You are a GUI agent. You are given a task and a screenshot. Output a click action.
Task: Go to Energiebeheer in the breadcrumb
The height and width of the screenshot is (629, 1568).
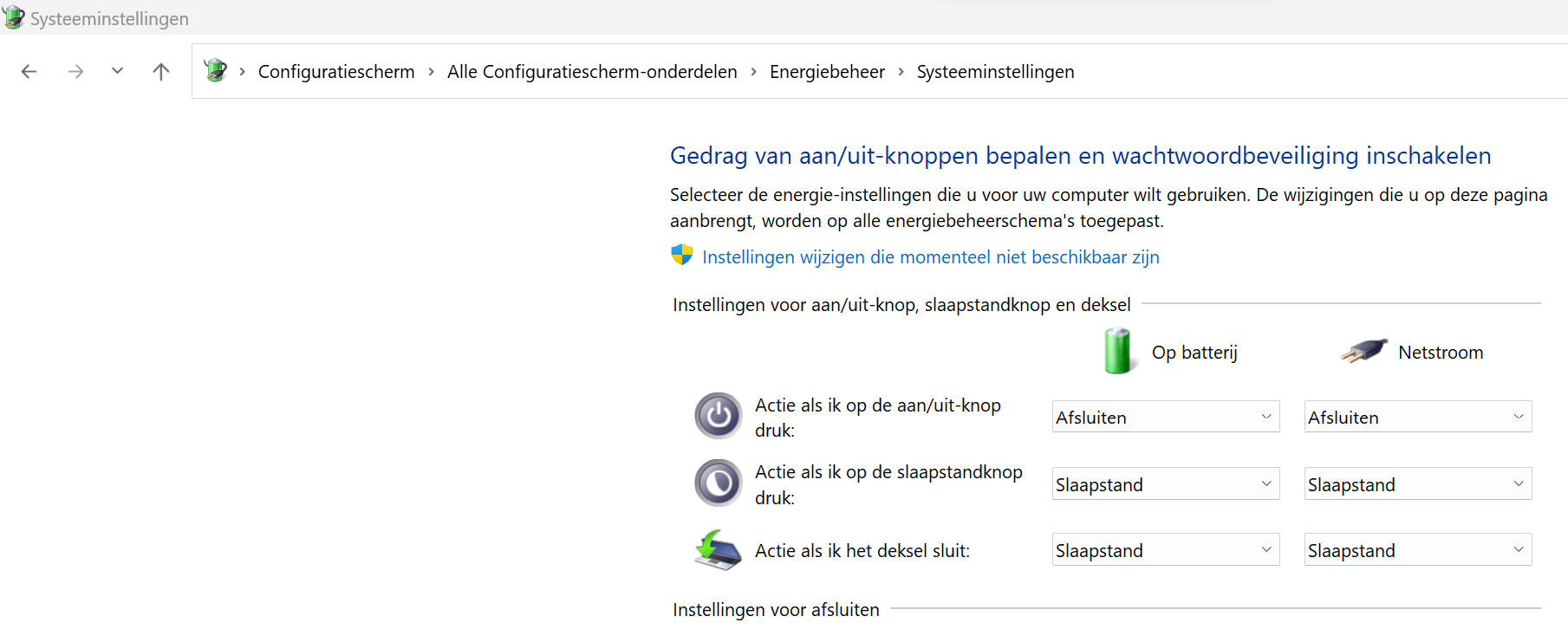tap(827, 72)
